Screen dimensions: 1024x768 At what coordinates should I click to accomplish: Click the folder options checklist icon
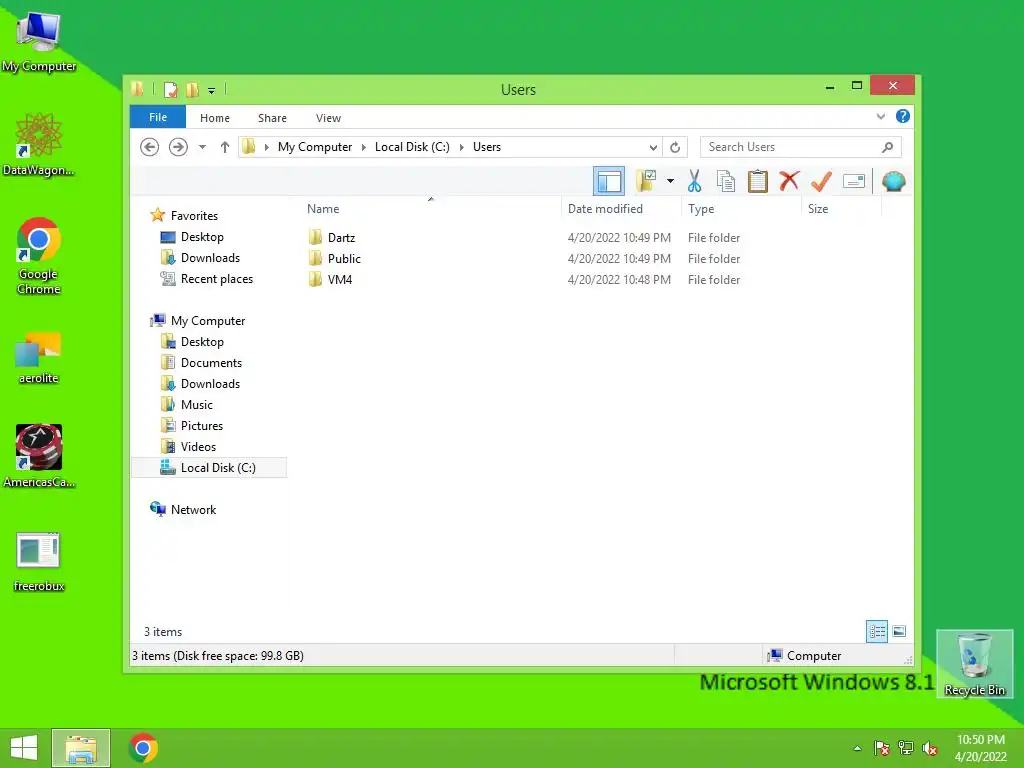(646, 181)
